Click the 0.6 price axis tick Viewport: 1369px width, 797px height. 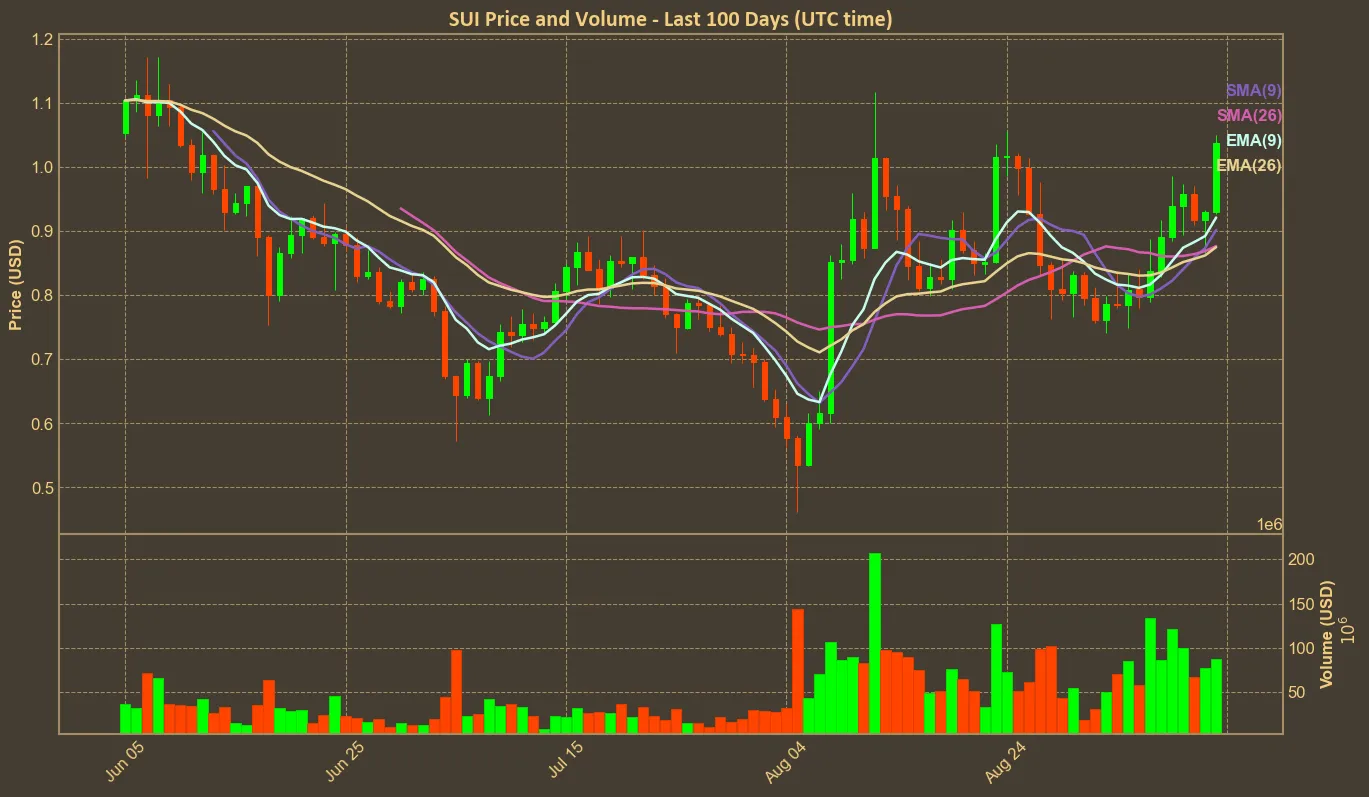pos(41,424)
